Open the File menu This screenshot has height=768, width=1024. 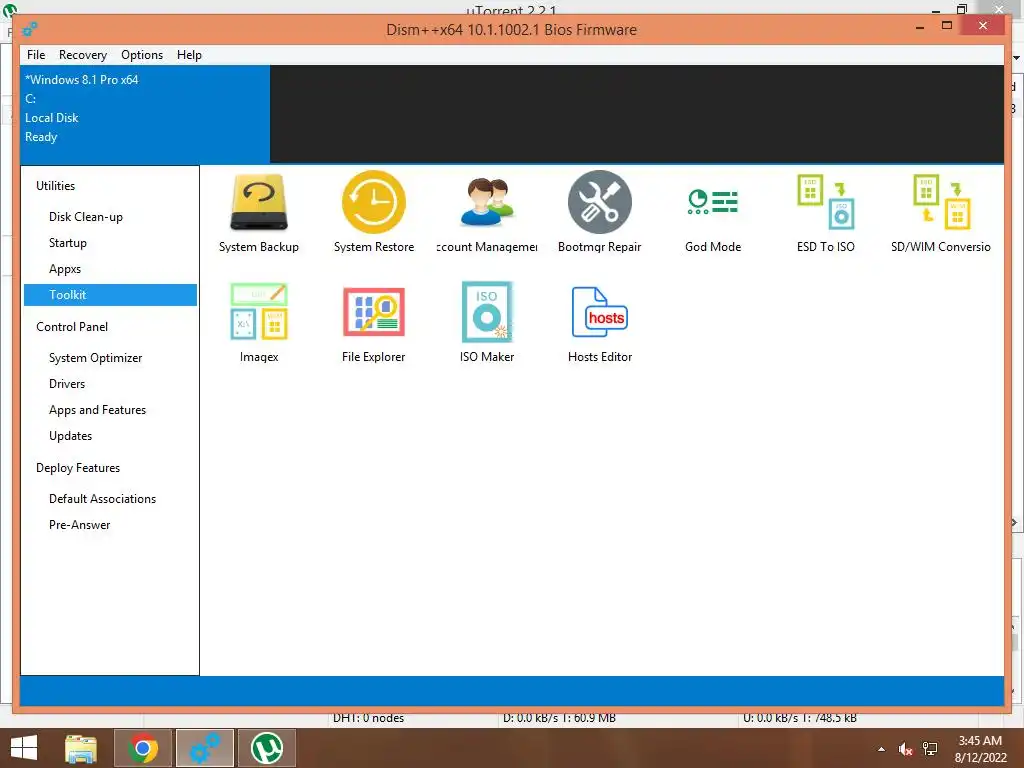[x=36, y=55]
